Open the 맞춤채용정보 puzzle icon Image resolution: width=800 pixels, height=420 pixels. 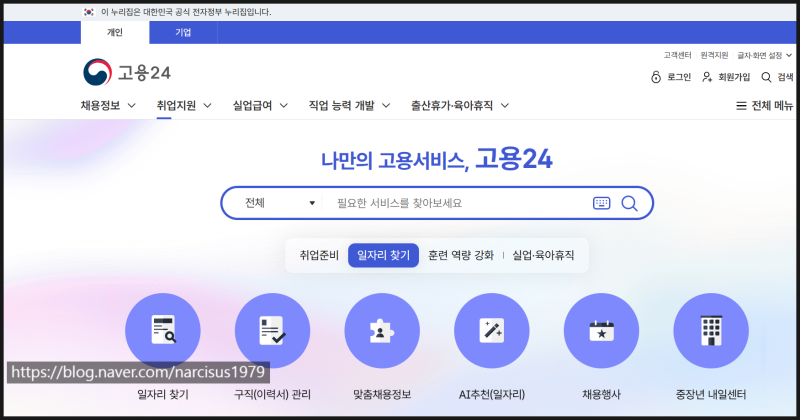pyautogui.click(x=382, y=331)
